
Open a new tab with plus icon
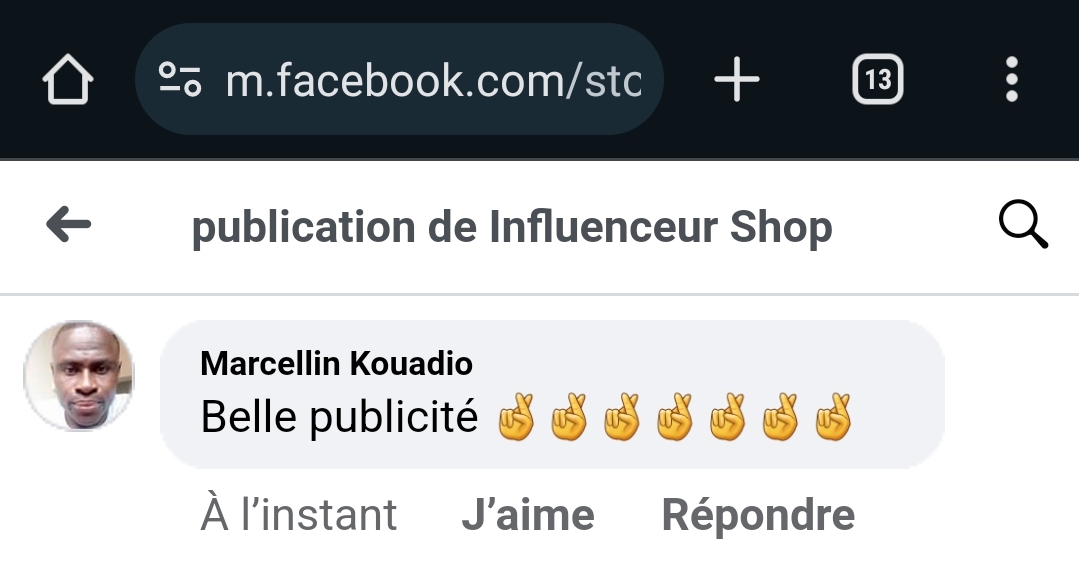737,80
